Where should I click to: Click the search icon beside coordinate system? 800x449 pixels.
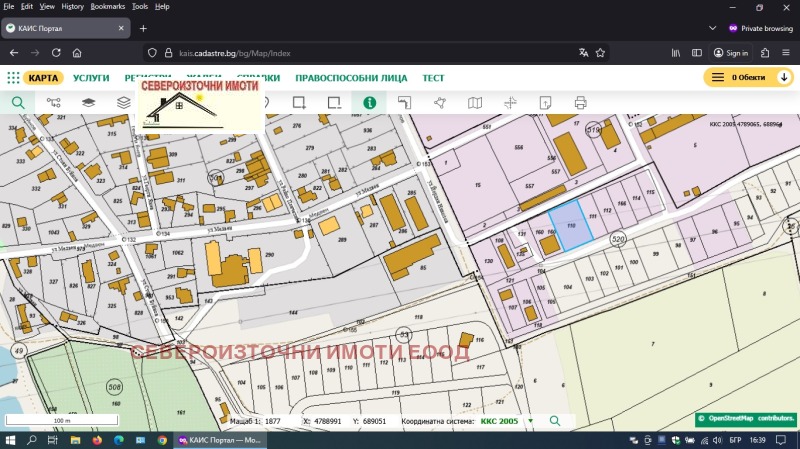tap(555, 421)
